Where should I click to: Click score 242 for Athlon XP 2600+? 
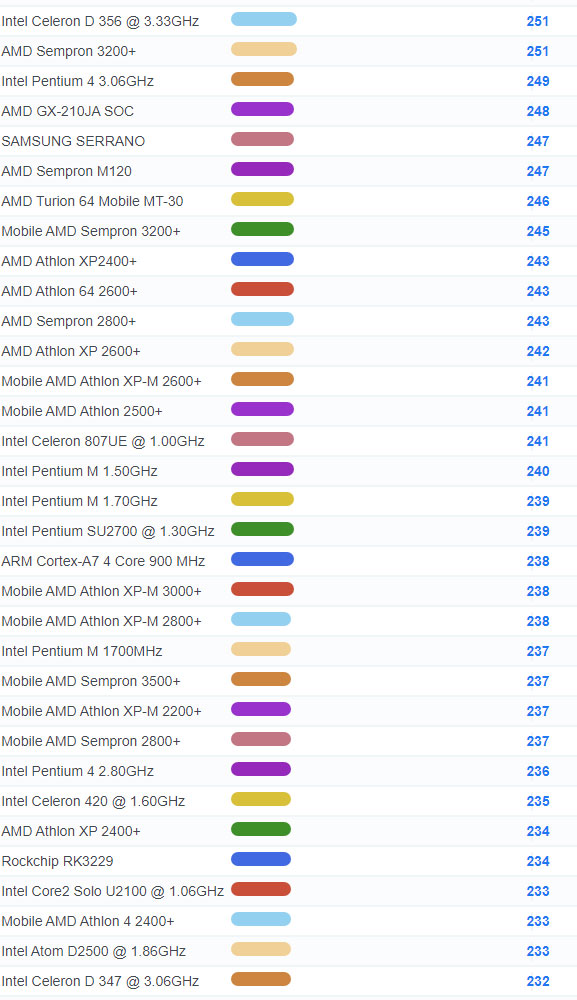[537, 351]
